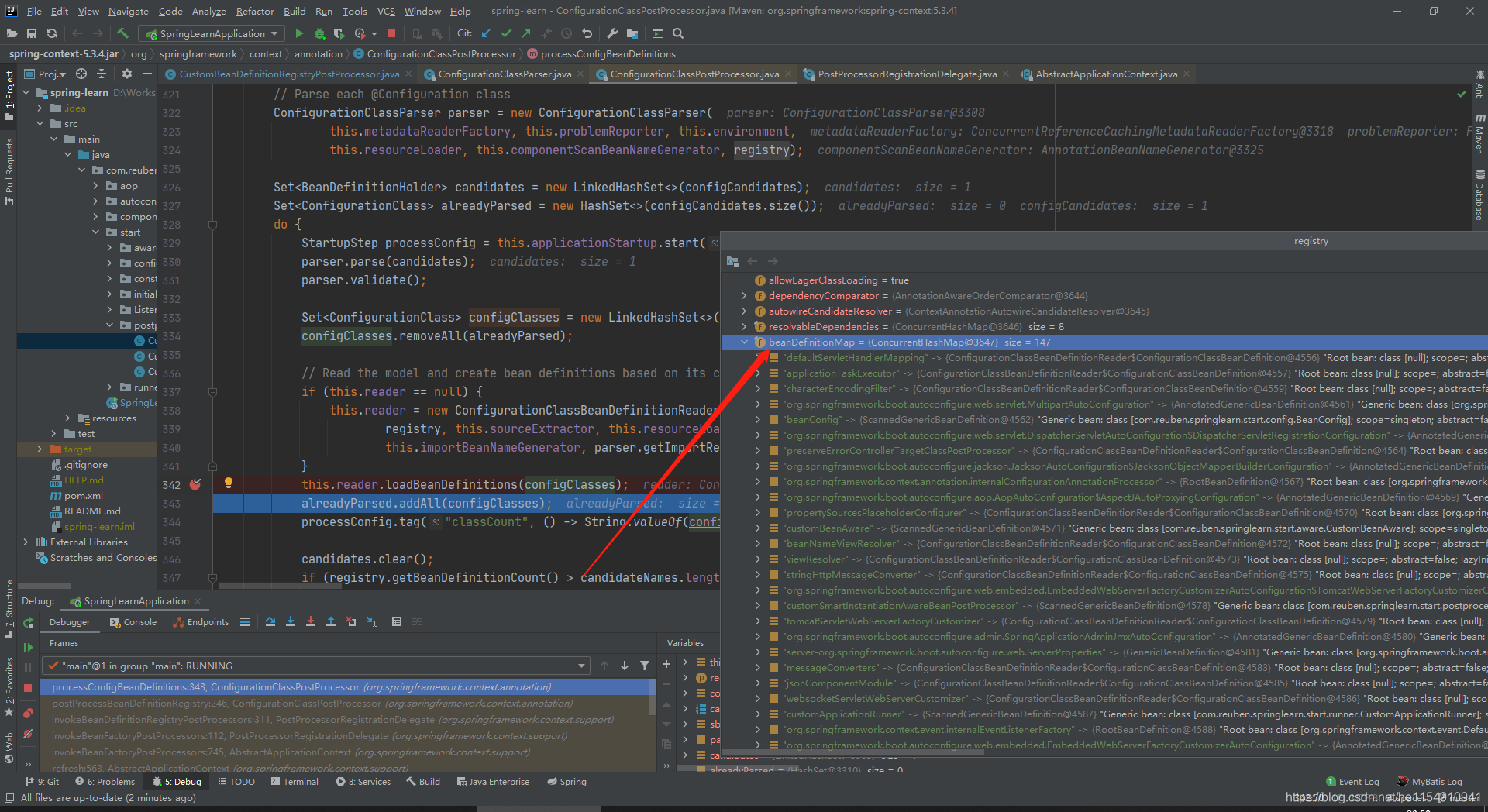Click Step Into icon in debugger toolbar
This screenshot has height=812, width=1488.
pyautogui.click(x=291, y=621)
